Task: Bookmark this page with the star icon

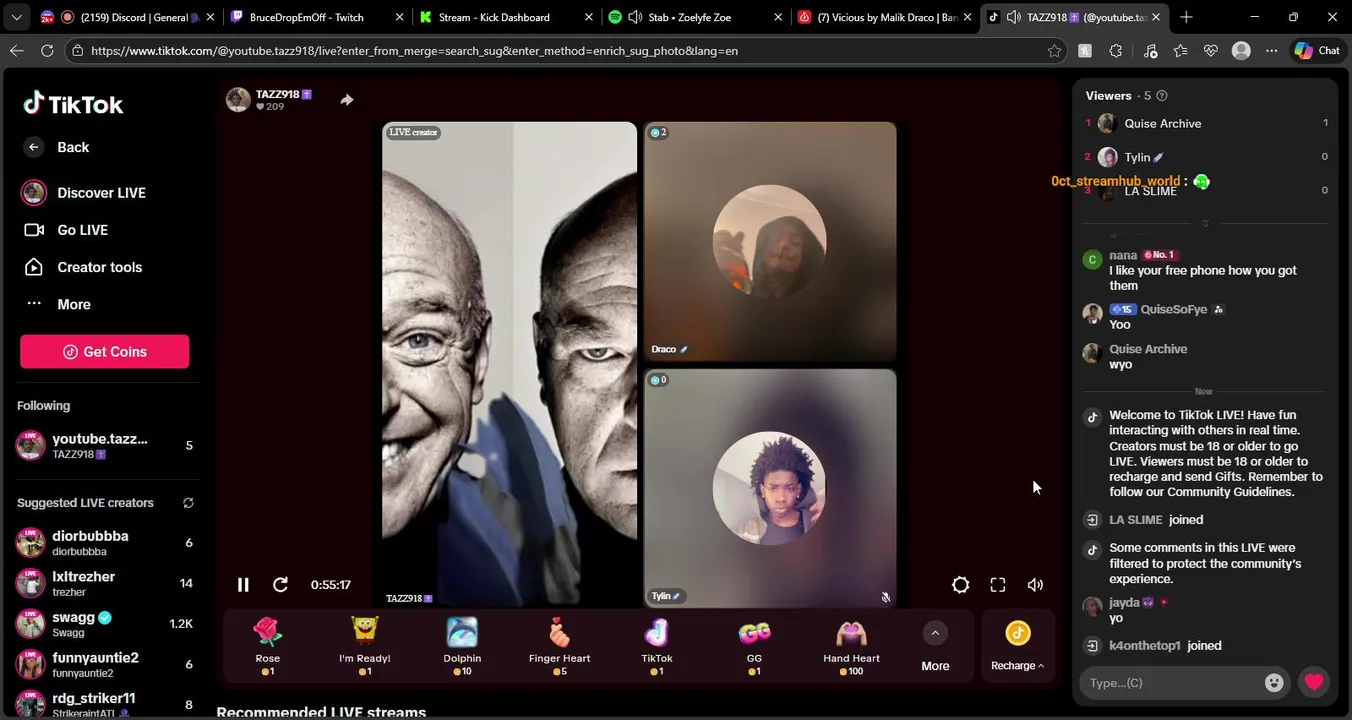Action: click(x=1054, y=51)
